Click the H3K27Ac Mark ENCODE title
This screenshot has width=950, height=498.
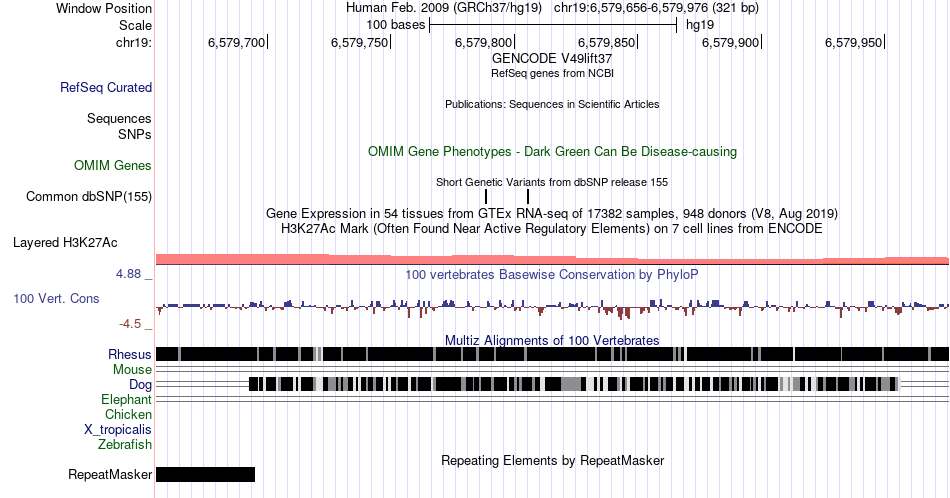click(x=552, y=228)
